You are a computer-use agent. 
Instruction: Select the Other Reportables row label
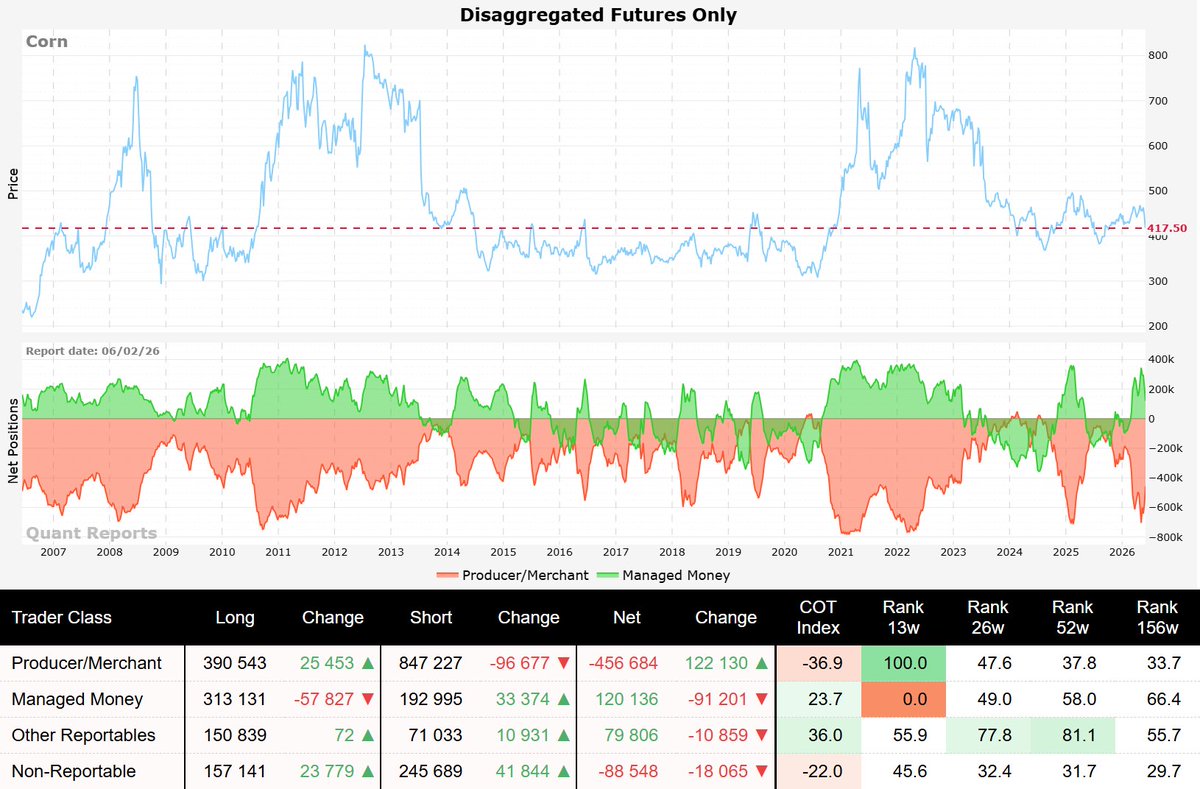click(x=83, y=735)
